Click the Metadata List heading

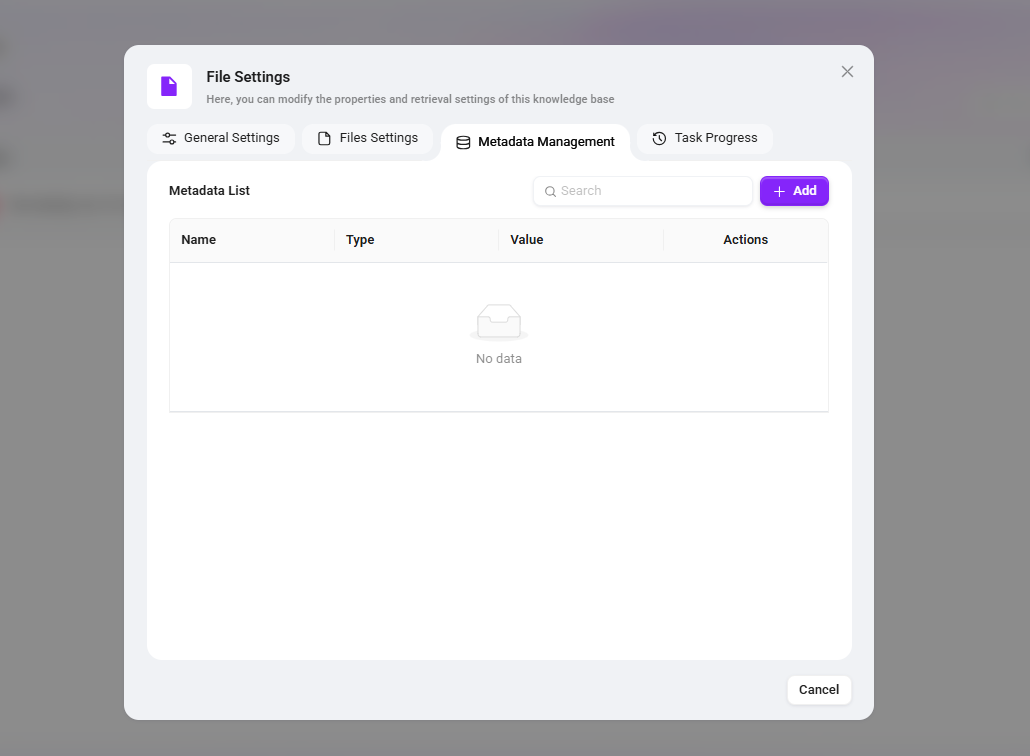click(210, 190)
